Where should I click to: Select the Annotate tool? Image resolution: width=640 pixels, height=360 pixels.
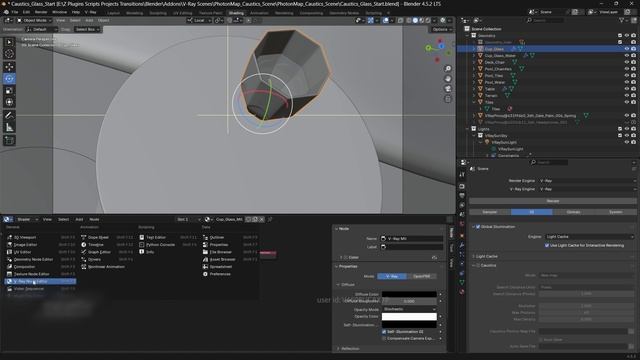pyautogui.click(x=9, y=116)
